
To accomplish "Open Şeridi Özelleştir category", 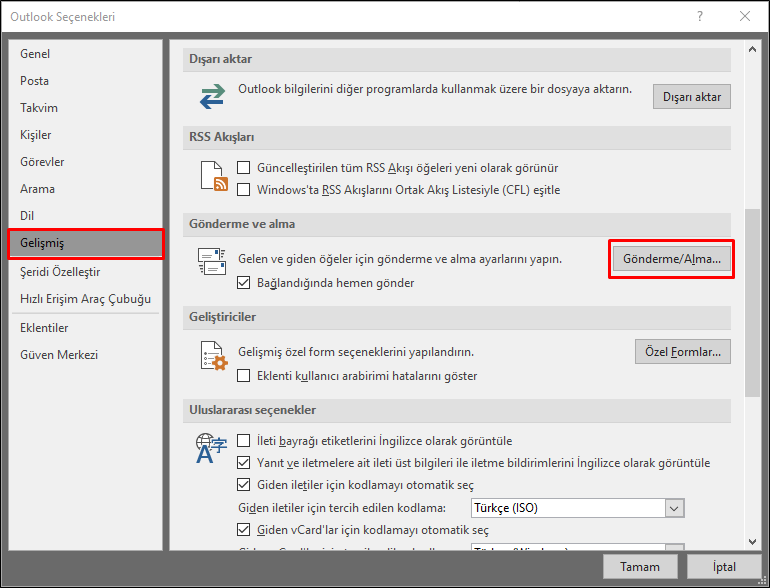I will tap(85, 272).
